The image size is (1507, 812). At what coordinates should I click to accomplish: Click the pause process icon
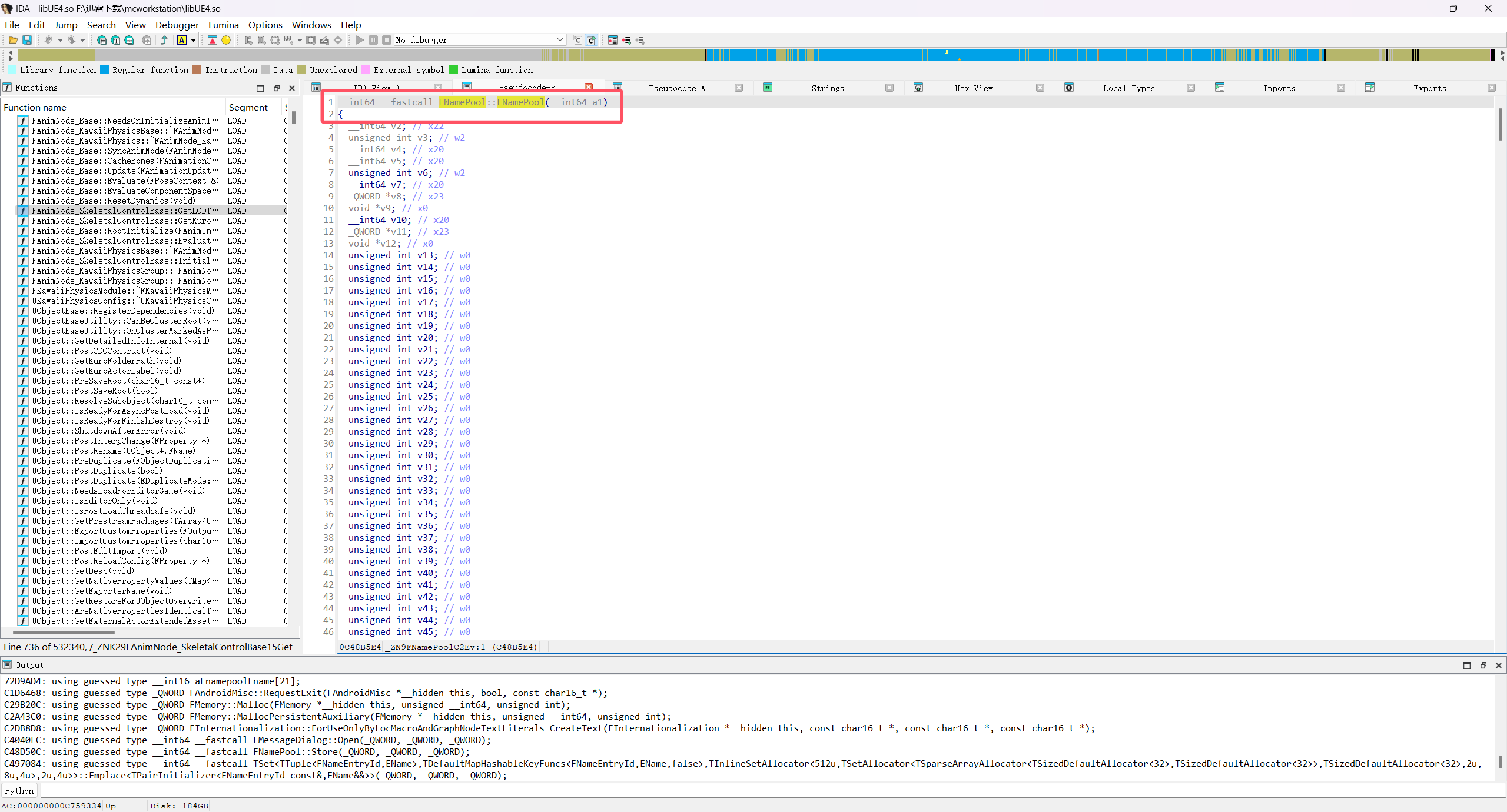click(373, 40)
